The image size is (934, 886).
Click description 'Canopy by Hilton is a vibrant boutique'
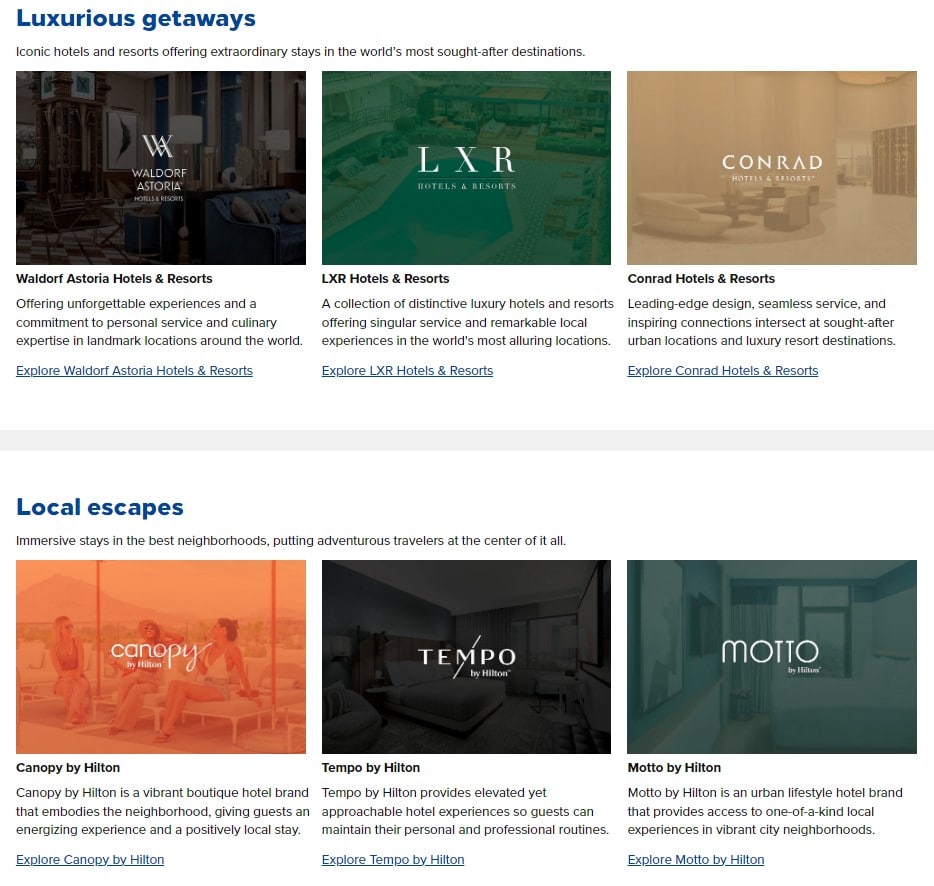coord(163,811)
